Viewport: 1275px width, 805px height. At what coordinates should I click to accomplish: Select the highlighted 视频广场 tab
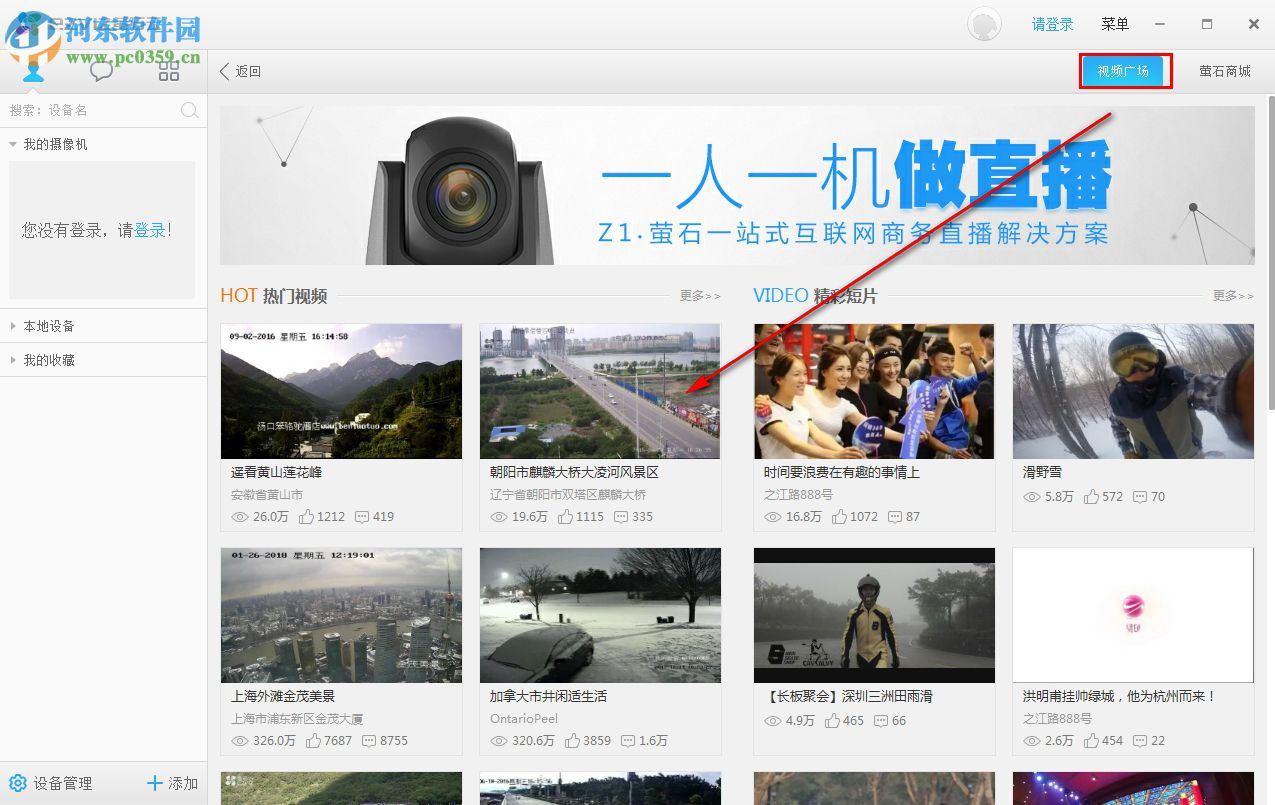[x=1124, y=71]
